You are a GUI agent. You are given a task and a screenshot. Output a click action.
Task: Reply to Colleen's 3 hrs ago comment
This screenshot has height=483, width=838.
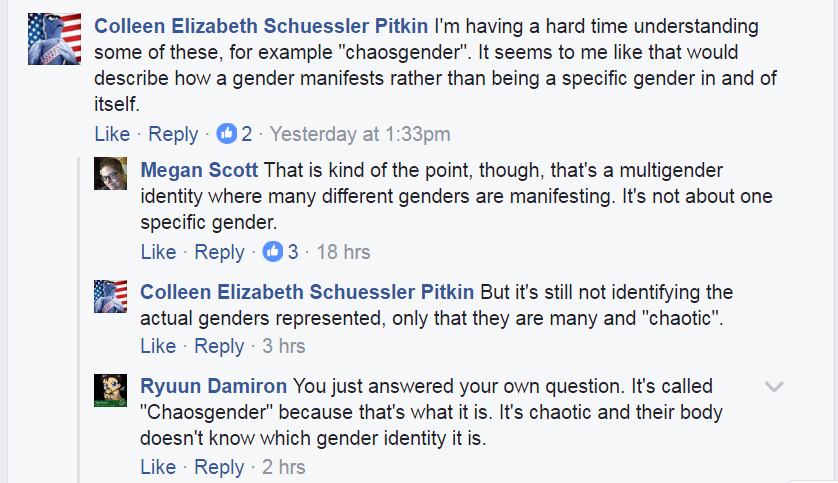(220, 346)
